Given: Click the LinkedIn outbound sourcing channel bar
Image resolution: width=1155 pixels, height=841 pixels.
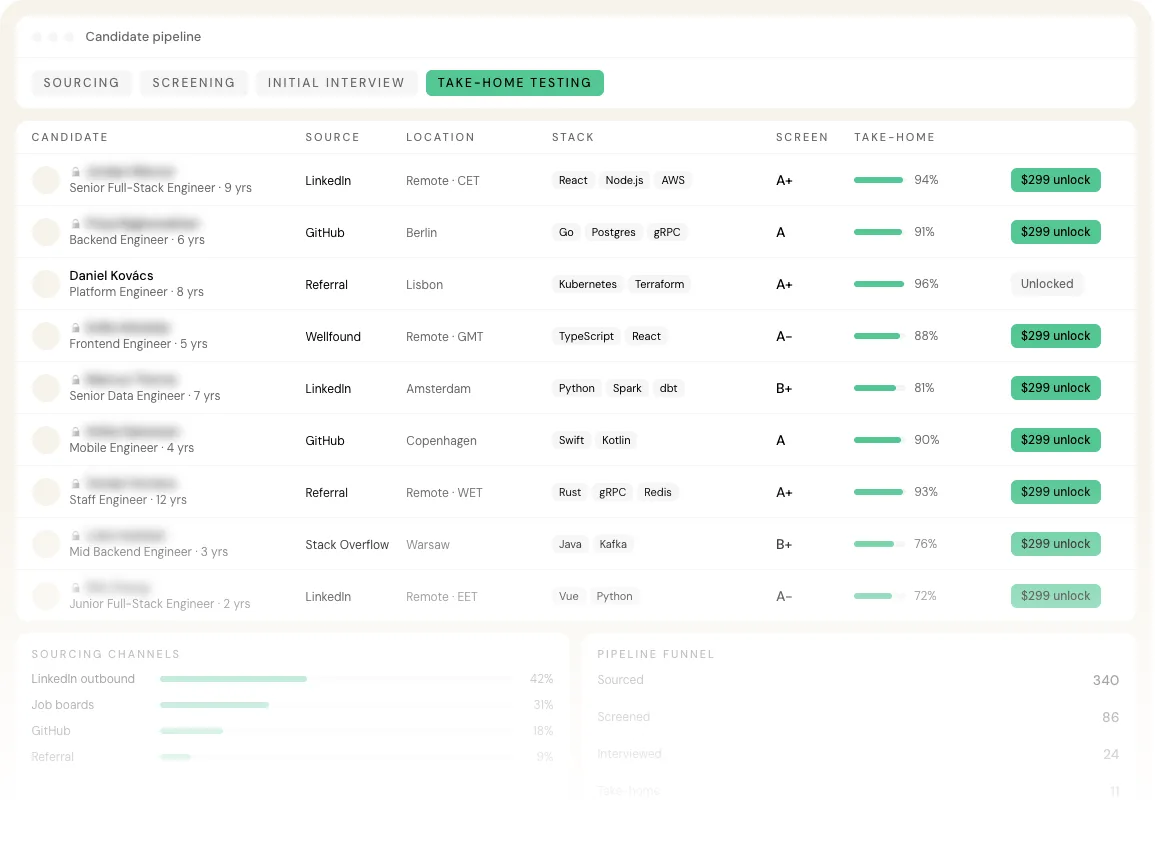Looking at the screenshot, I should [335, 679].
